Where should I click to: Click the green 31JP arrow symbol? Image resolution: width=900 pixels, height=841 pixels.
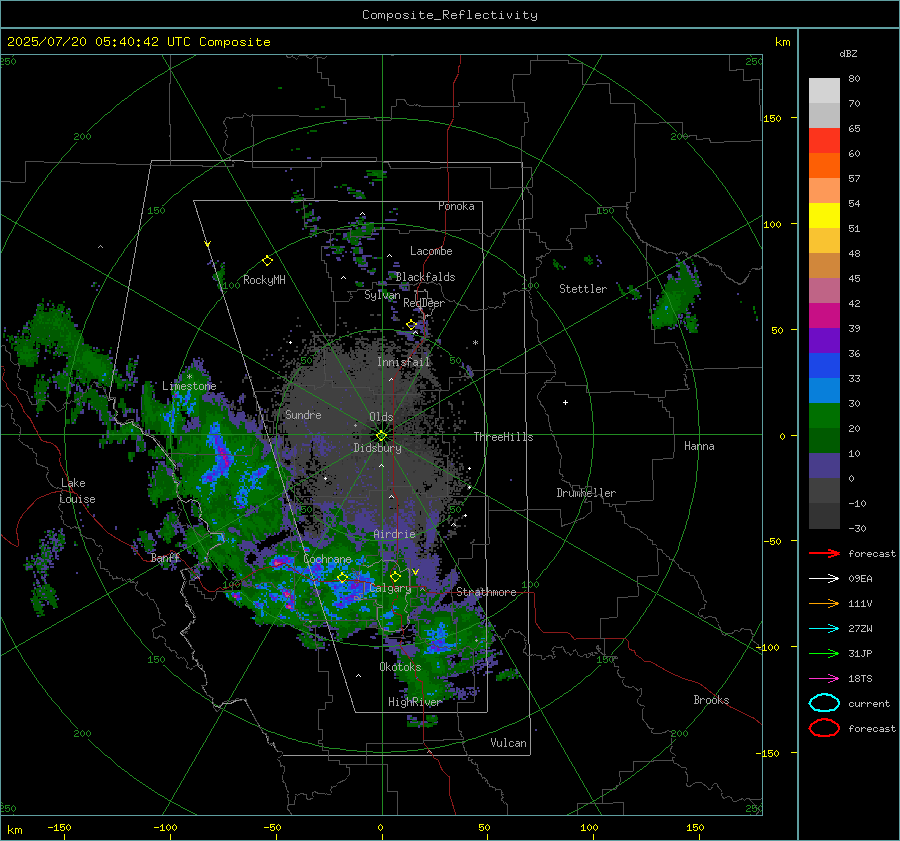824,653
